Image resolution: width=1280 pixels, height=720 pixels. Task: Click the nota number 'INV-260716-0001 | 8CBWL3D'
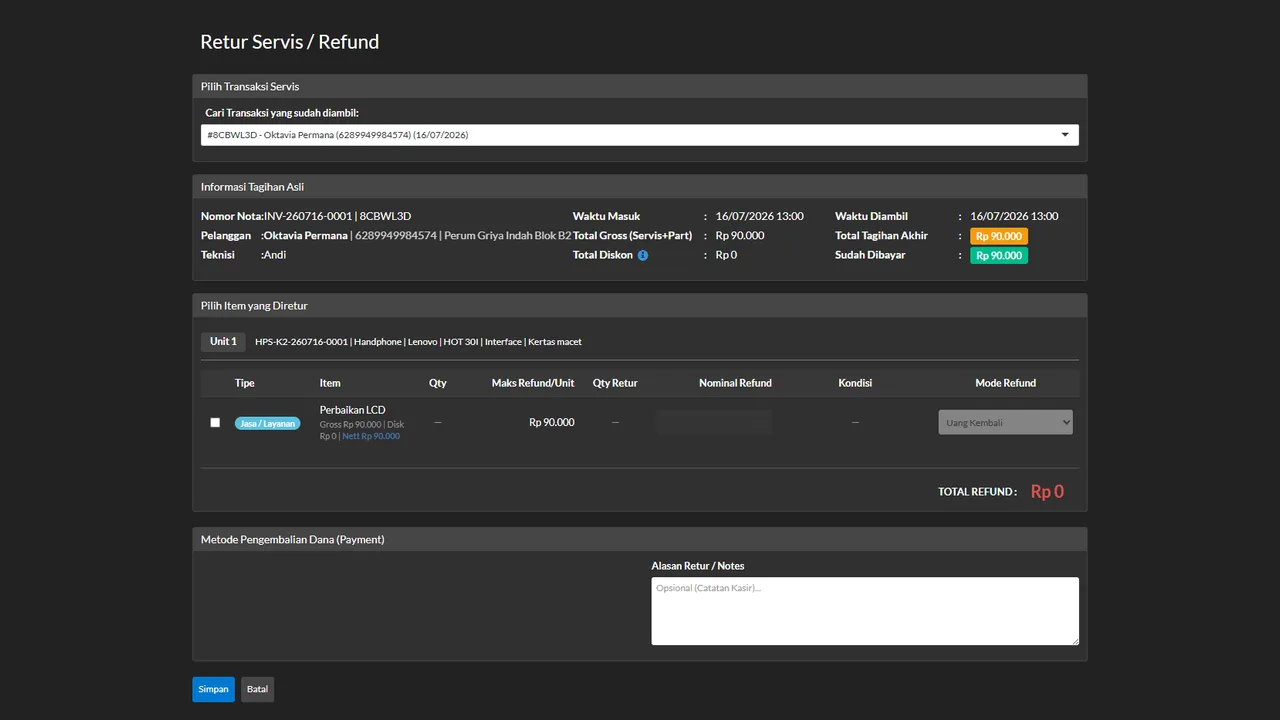tap(338, 216)
